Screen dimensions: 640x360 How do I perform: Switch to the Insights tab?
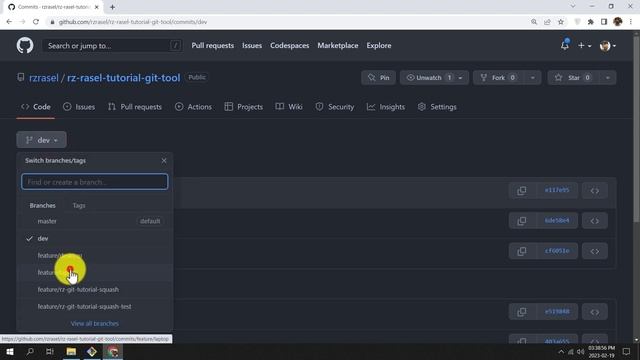point(386,107)
